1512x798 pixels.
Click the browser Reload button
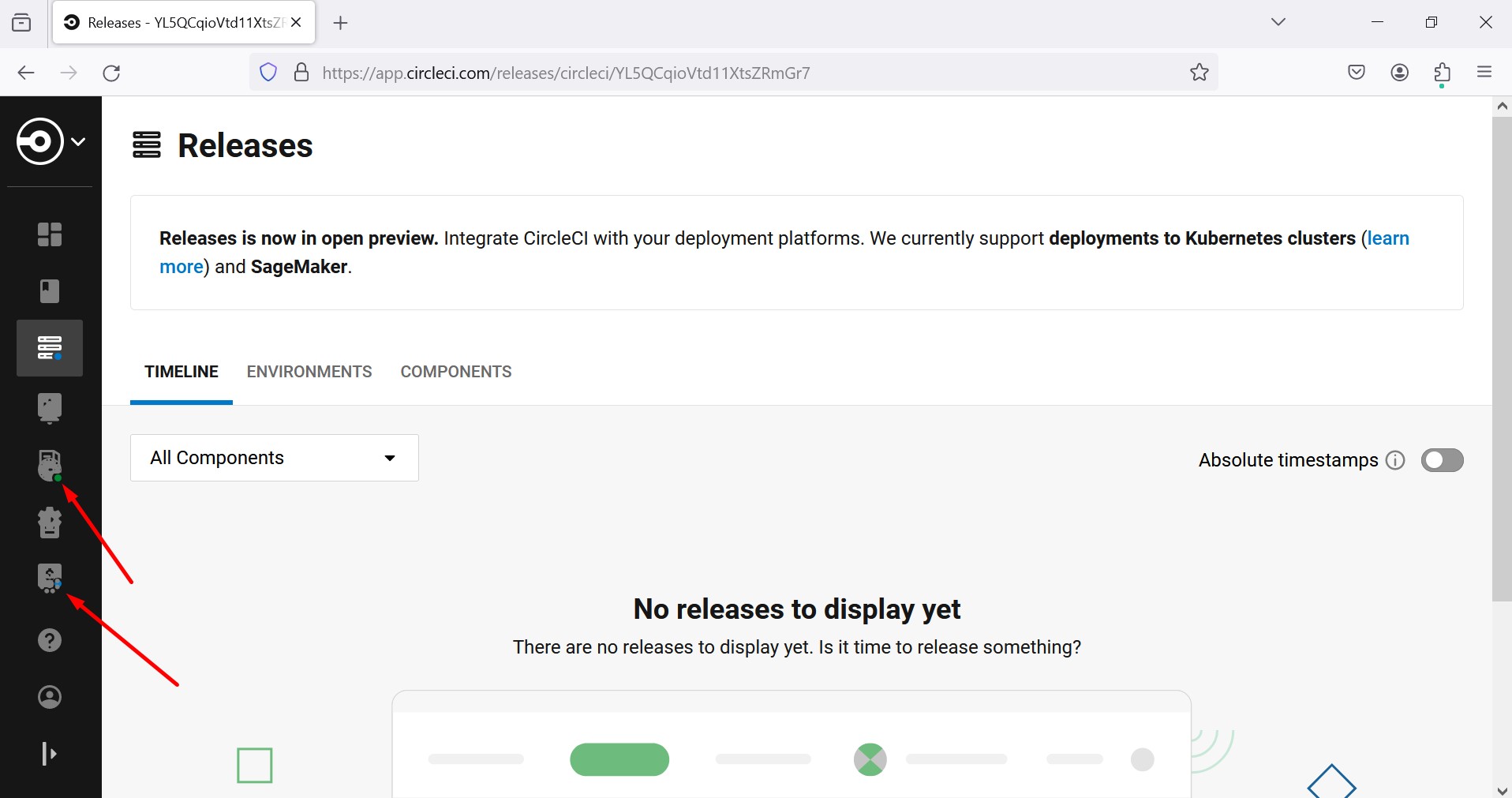click(112, 73)
